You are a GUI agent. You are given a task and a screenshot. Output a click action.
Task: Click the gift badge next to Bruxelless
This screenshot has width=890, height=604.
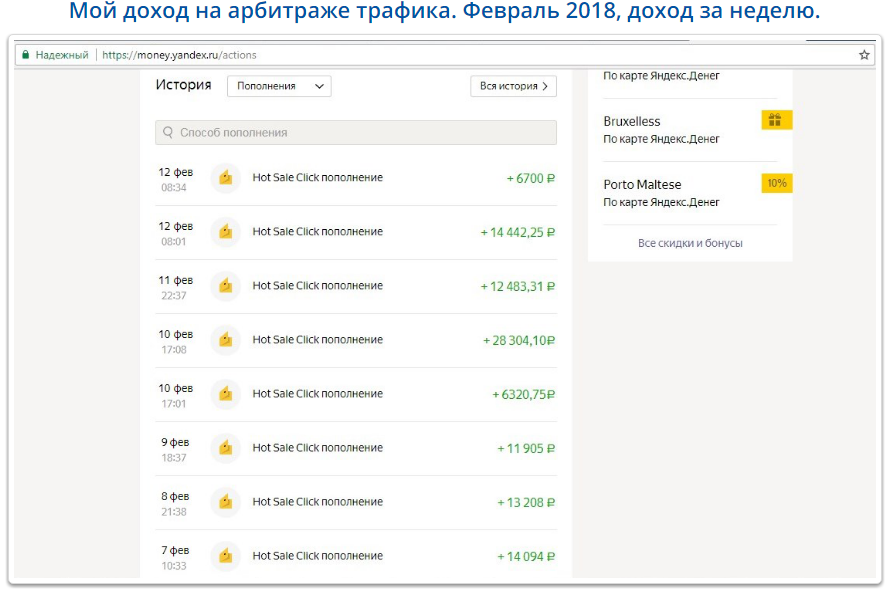click(x=776, y=120)
